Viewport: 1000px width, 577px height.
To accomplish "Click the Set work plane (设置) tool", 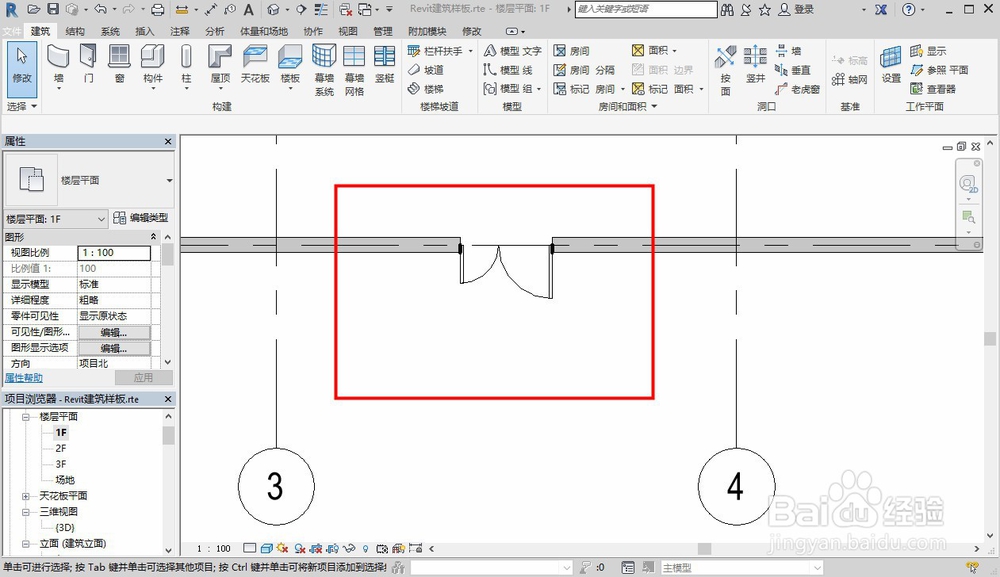I will click(891, 64).
